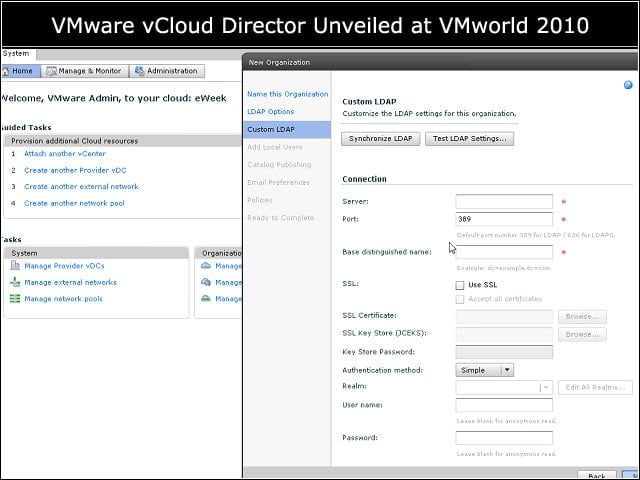Focus the Password input field
Viewport: 640px width, 480px height.
pyautogui.click(x=504, y=438)
